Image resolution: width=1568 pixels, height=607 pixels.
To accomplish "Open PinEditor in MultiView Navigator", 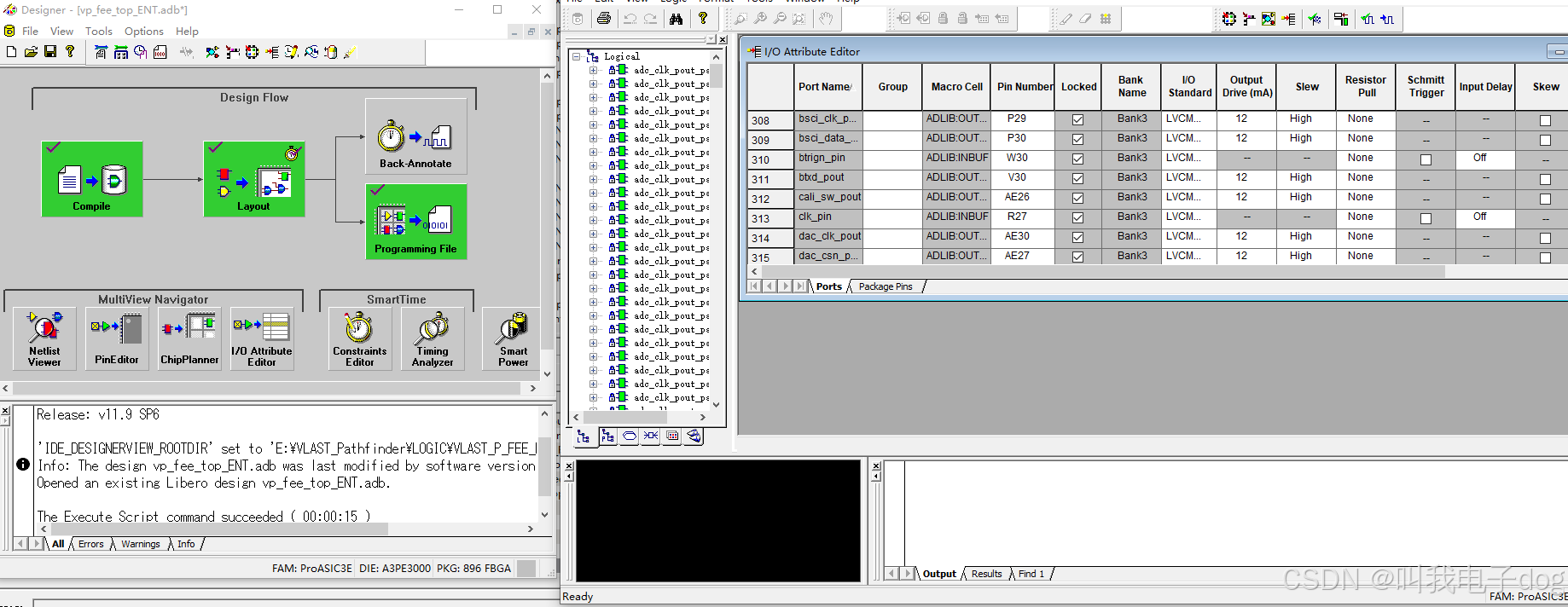I will pyautogui.click(x=117, y=338).
